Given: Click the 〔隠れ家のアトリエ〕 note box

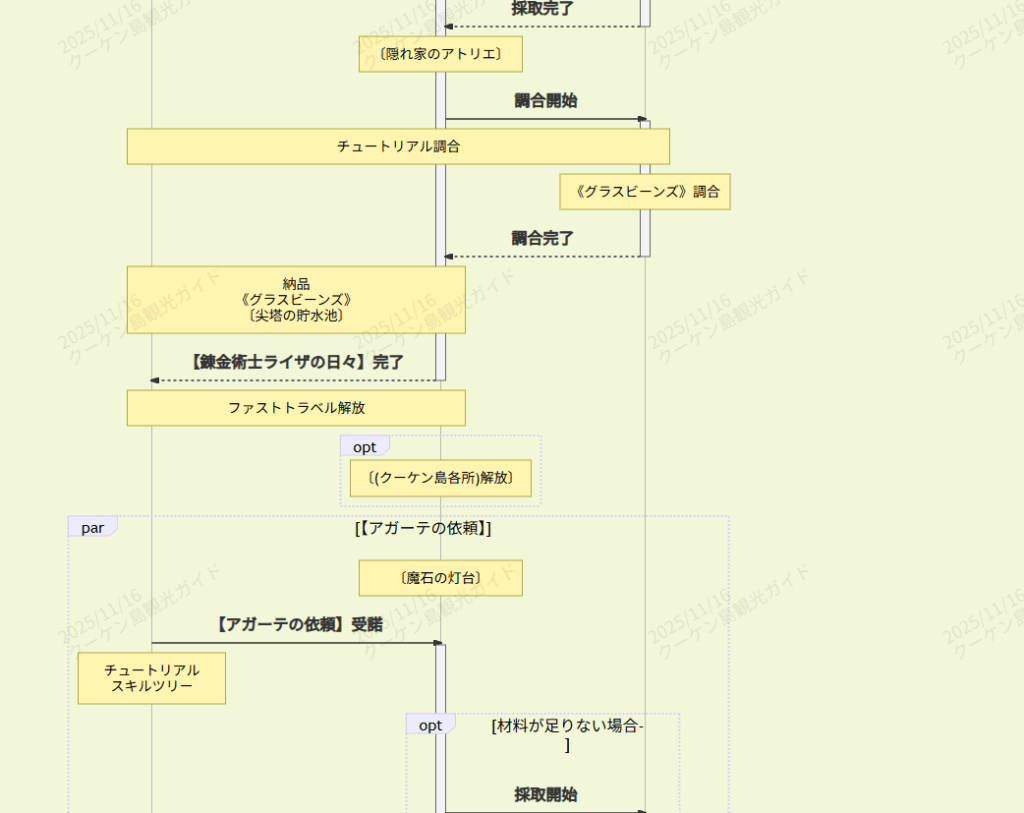Looking at the screenshot, I should [x=440, y=54].
